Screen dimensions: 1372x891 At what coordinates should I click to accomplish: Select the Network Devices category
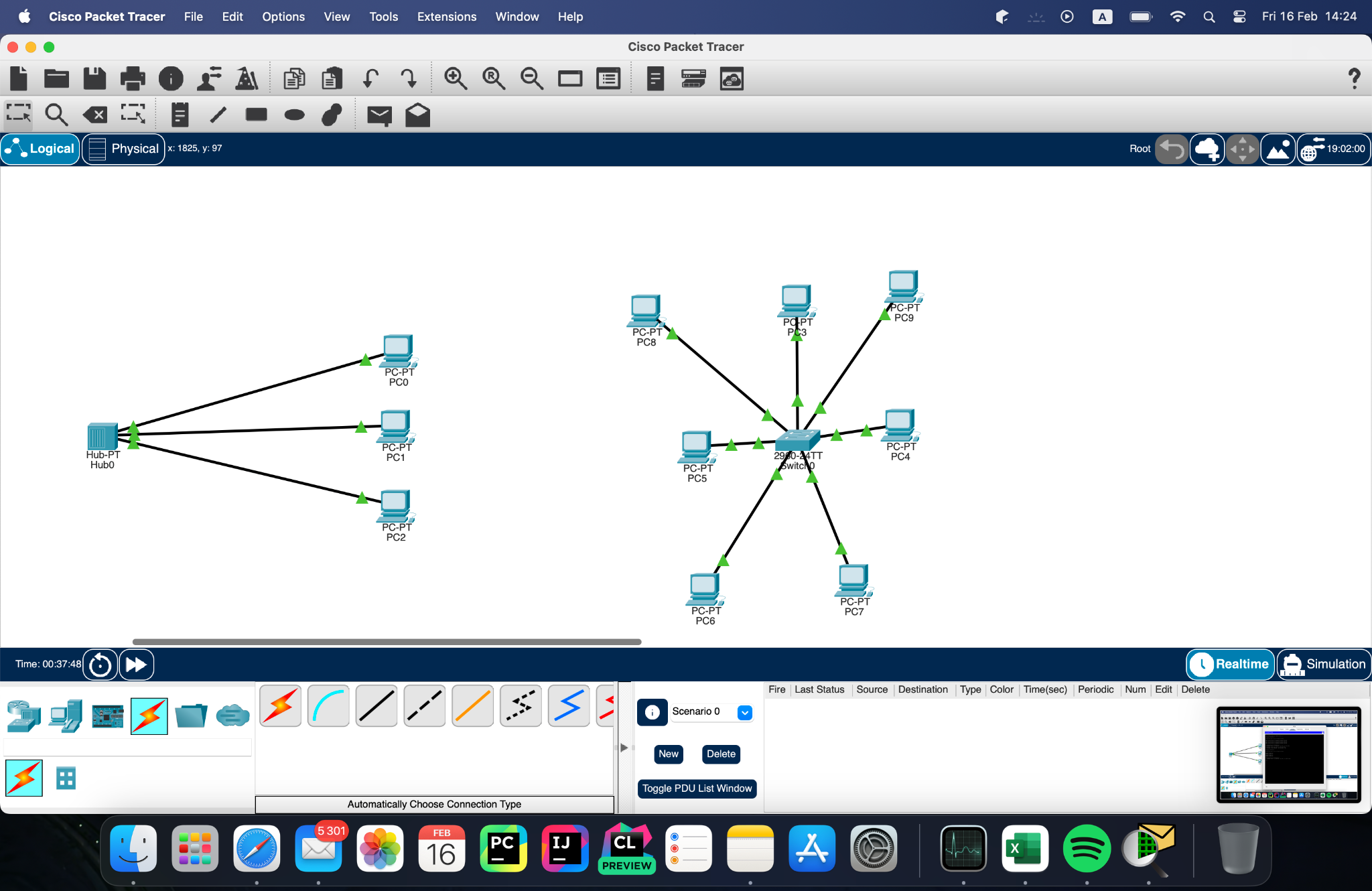[23, 715]
